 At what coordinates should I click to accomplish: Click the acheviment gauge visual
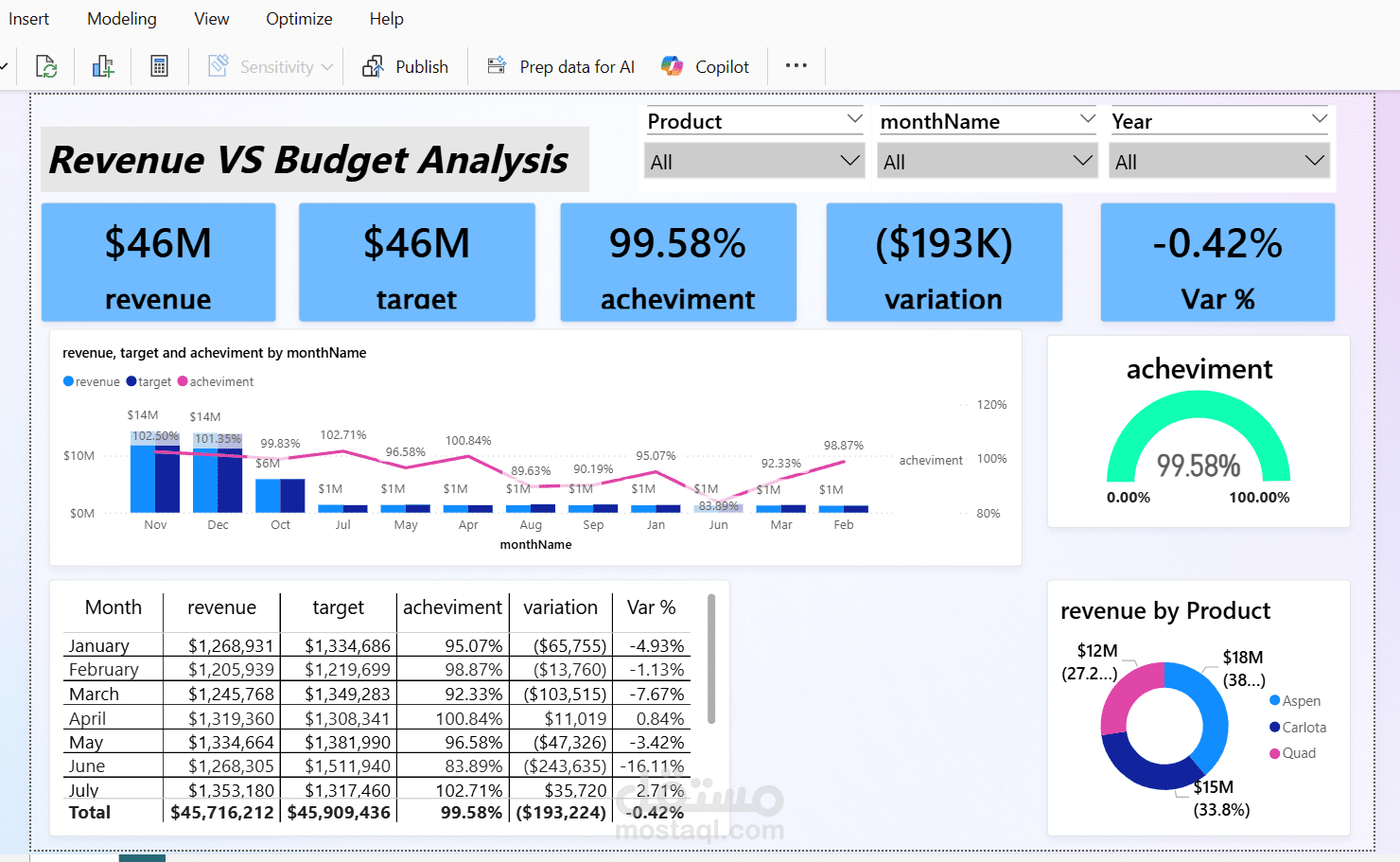point(1199,431)
